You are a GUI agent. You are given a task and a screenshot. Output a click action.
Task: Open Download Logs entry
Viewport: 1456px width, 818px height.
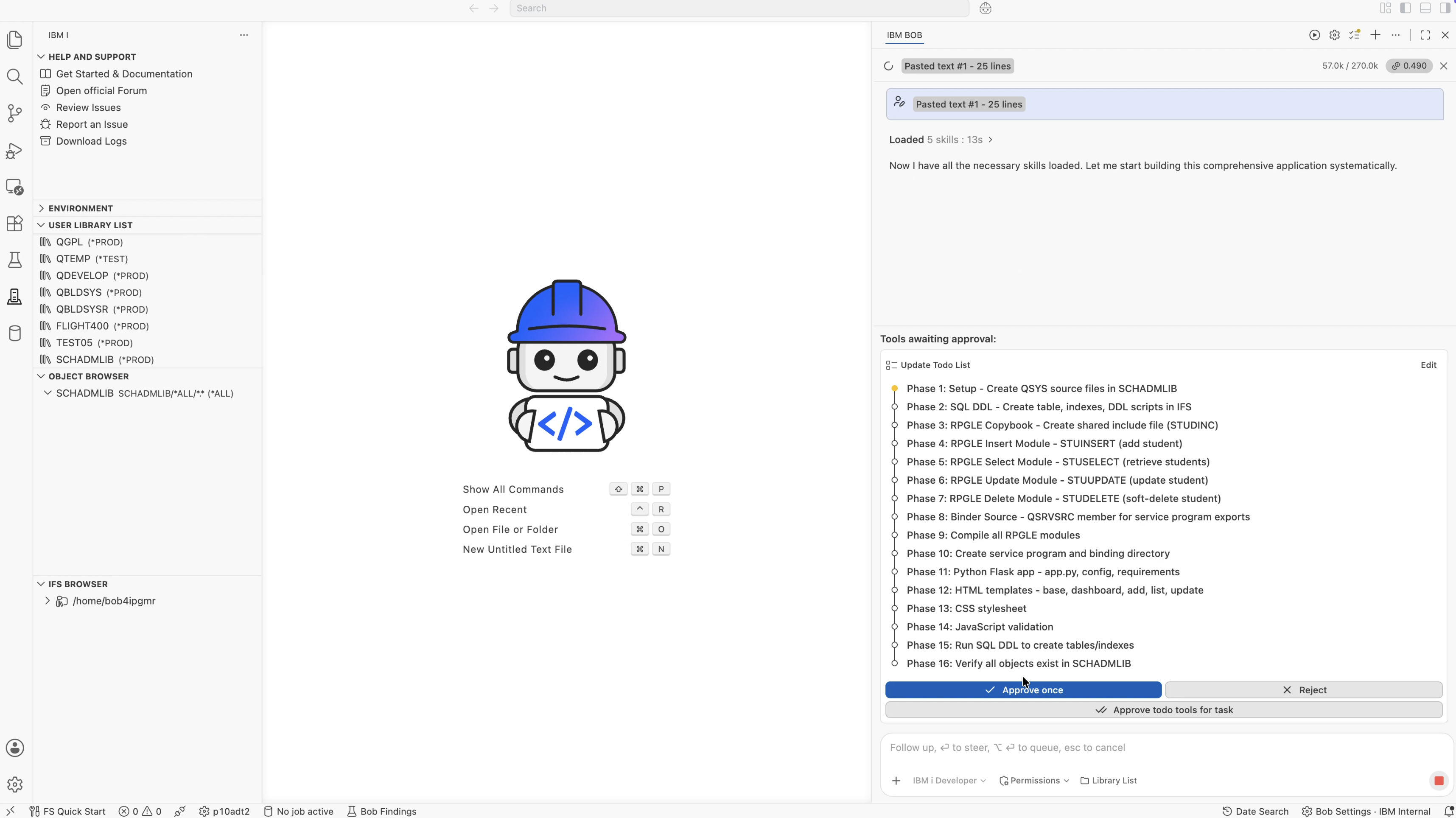pyautogui.click(x=91, y=141)
